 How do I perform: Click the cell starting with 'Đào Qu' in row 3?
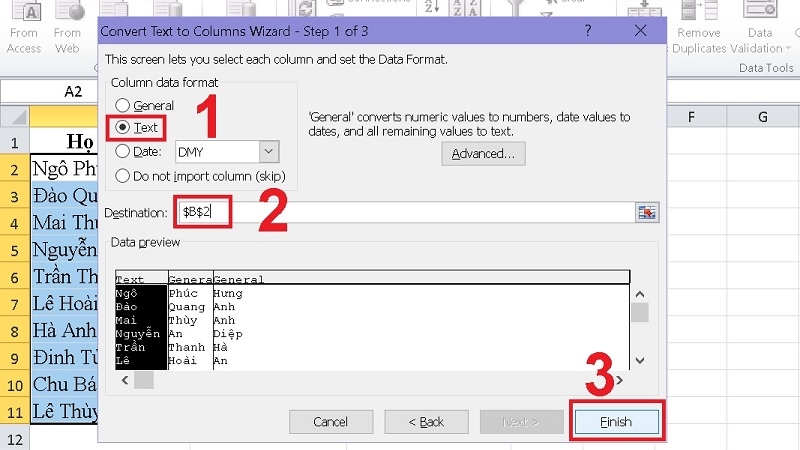point(64,196)
